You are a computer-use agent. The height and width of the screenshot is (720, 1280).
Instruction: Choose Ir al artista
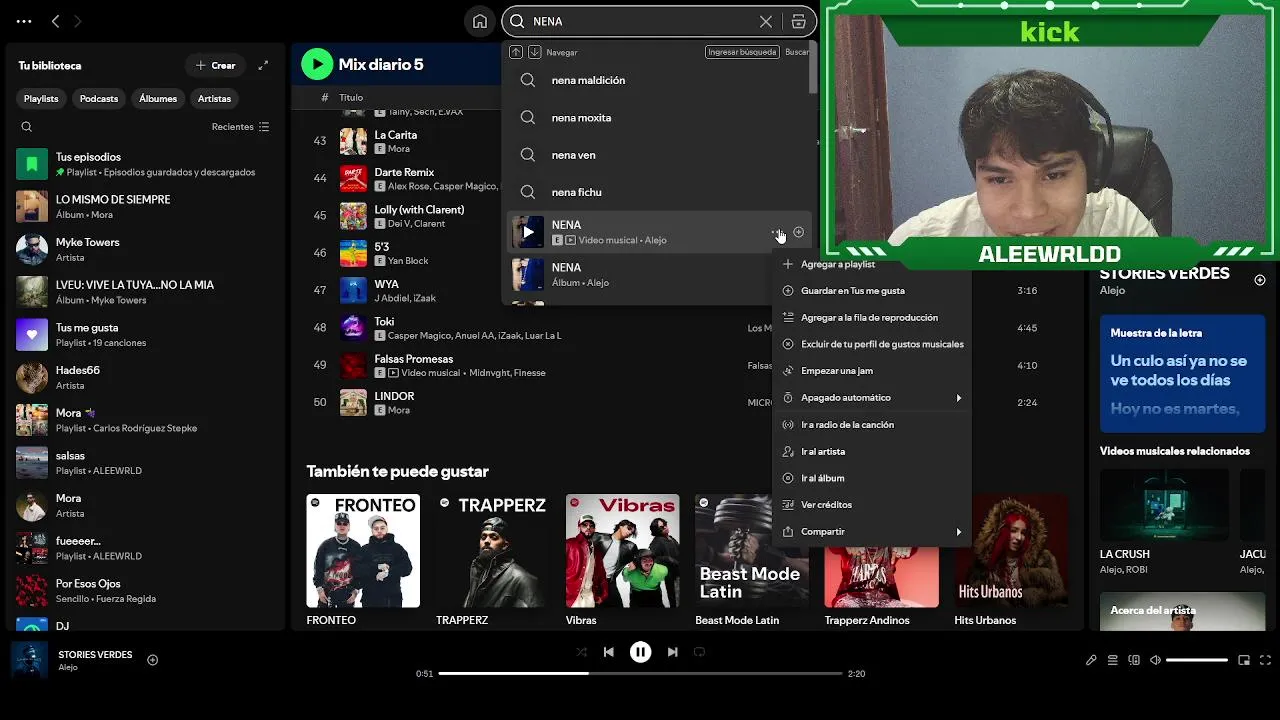[x=872, y=452]
